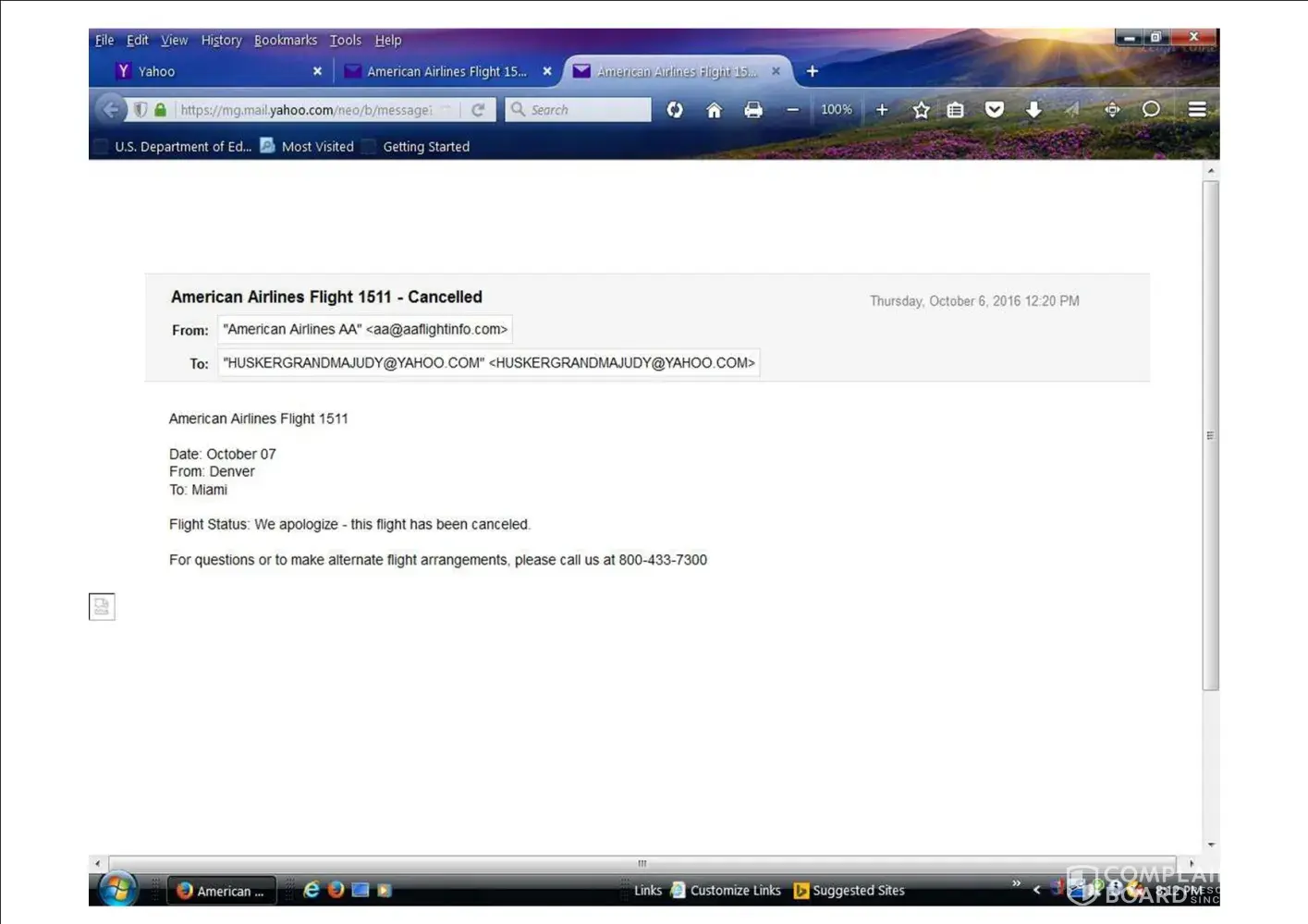The width and height of the screenshot is (1308, 924).
Task: Click the 'From: Denver' line in the email body
Action: pyautogui.click(x=212, y=471)
